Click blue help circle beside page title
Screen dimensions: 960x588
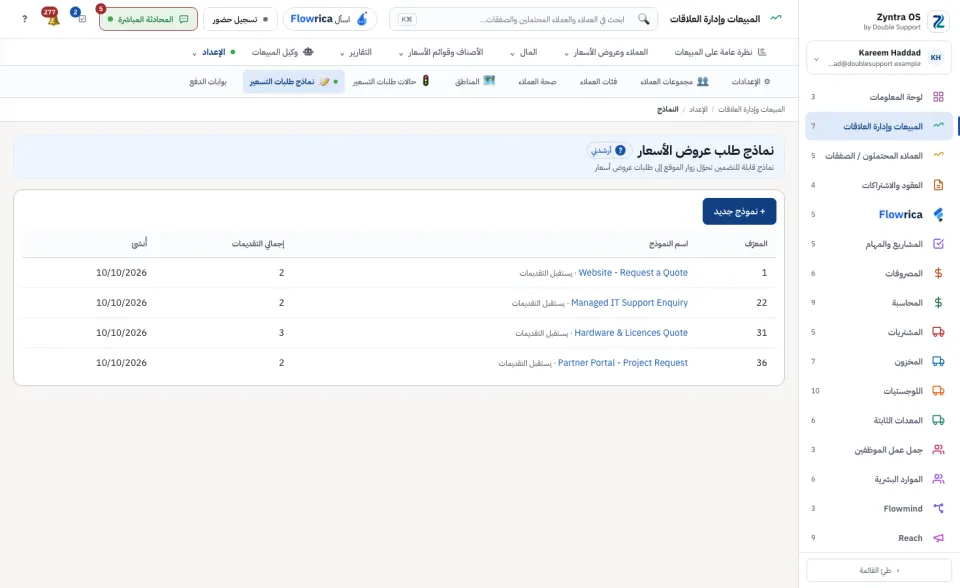click(x=620, y=150)
